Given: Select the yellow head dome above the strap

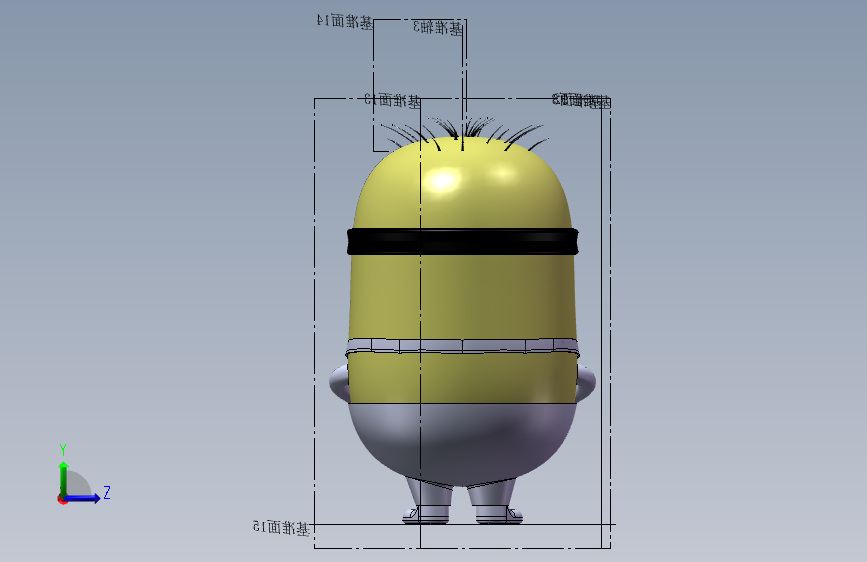Looking at the screenshot, I should pos(462,185).
